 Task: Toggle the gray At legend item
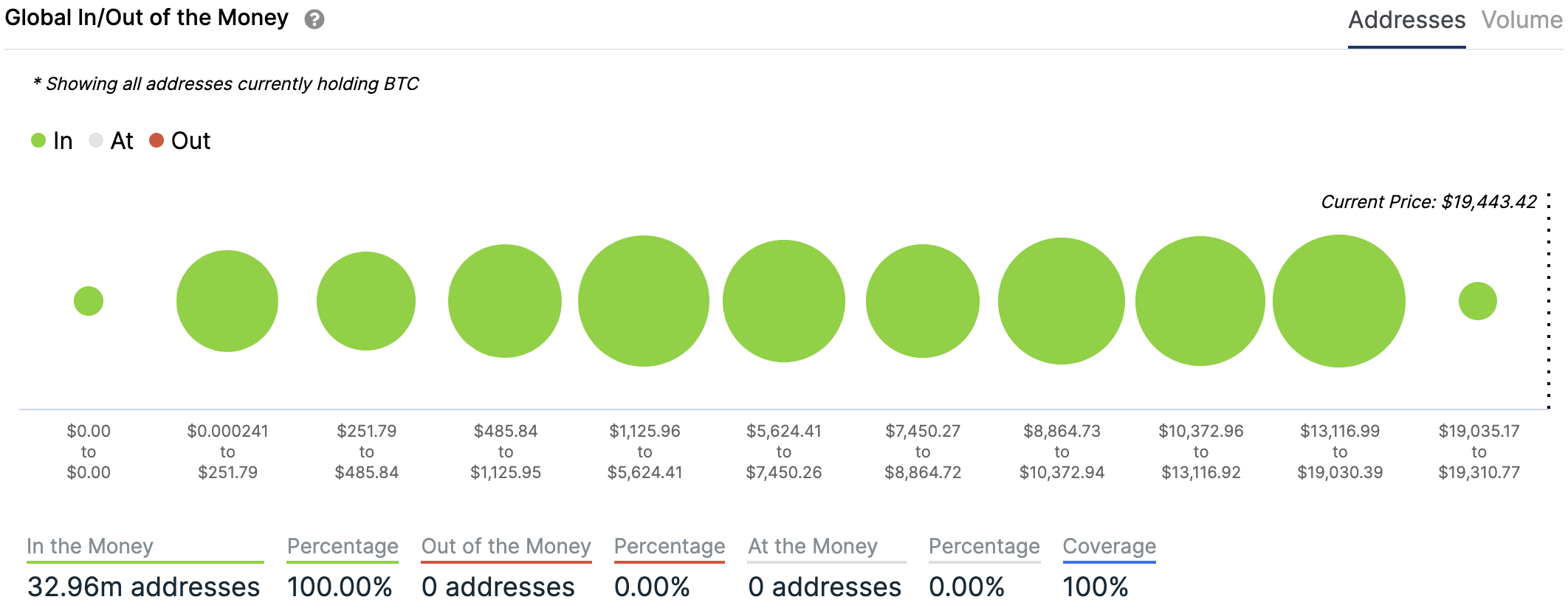(x=111, y=140)
